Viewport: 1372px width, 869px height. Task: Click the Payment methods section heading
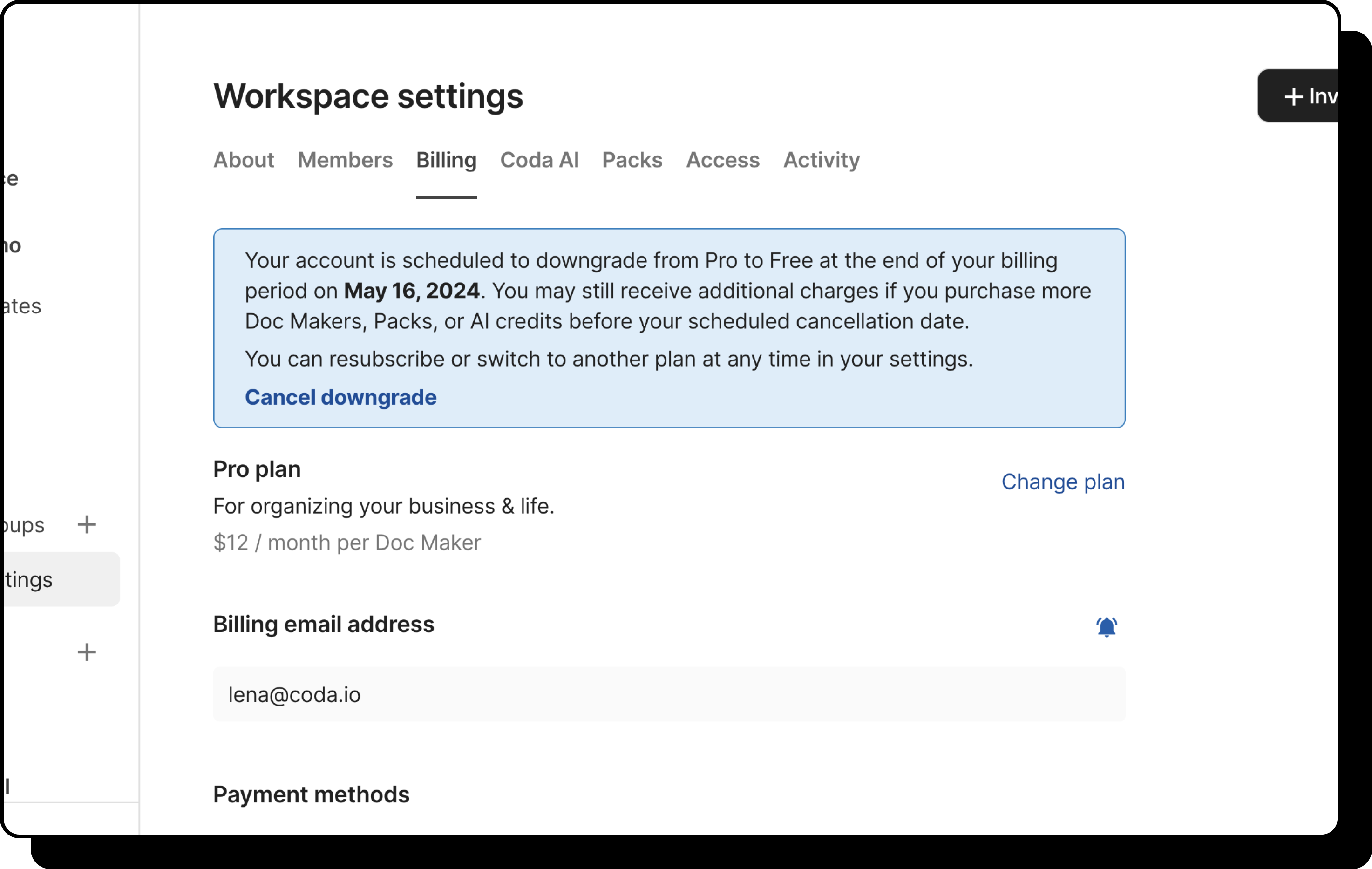pos(311,794)
